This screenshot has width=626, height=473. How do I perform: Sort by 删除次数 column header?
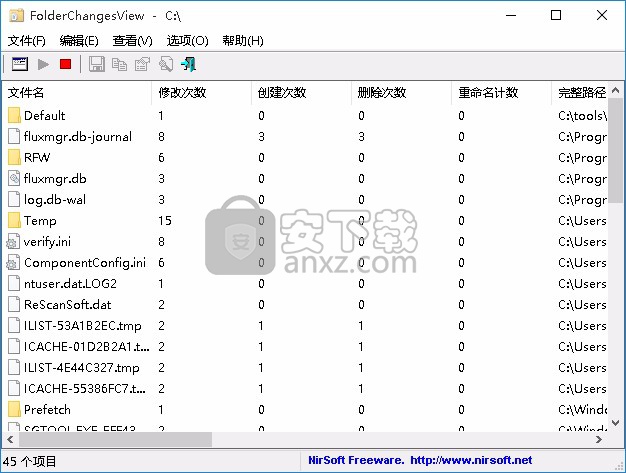coord(402,93)
